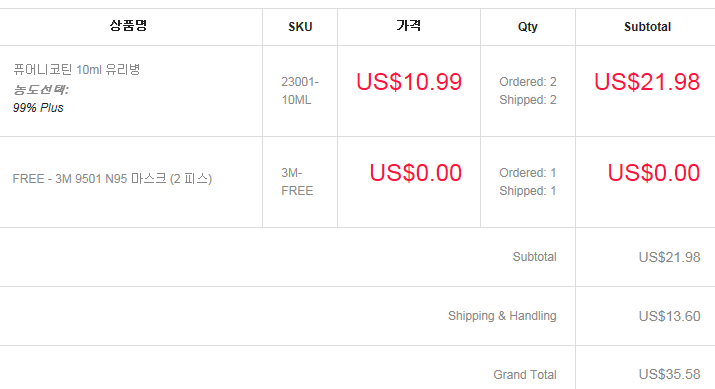Click the 3M-FREE SKU value
715x389 pixels.
tap(297, 182)
